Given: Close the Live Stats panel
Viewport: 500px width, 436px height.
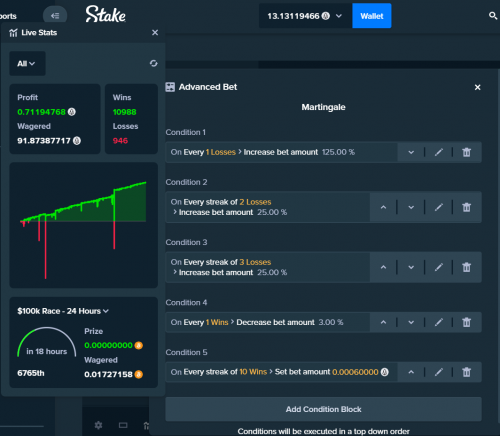Looking at the screenshot, I should pyautogui.click(x=155, y=33).
